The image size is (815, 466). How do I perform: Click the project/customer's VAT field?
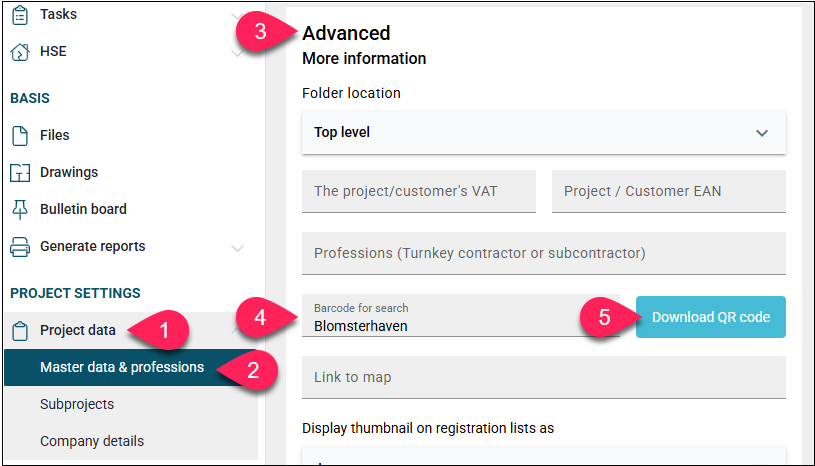[419, 191]
